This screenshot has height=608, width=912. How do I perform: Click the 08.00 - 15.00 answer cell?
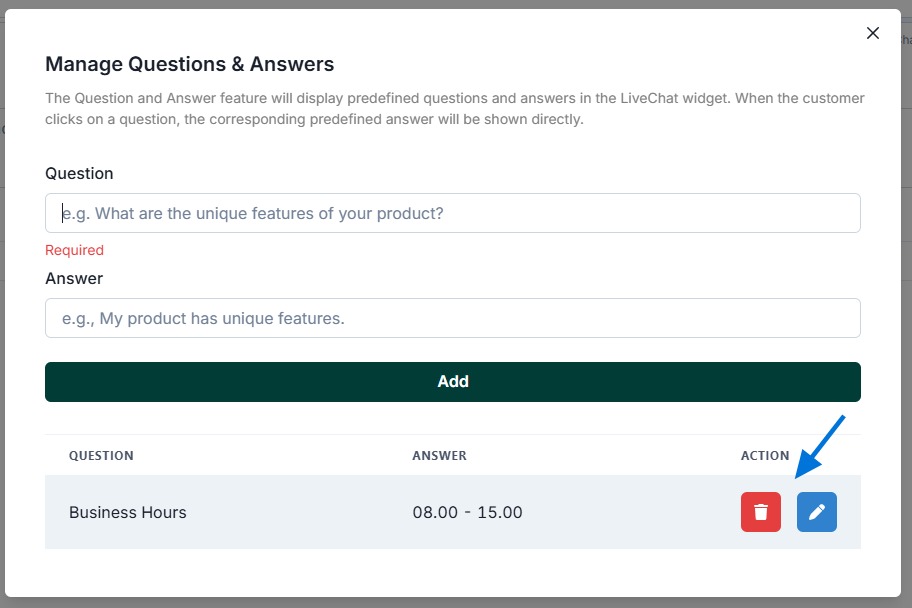click(x=467, y=512)
